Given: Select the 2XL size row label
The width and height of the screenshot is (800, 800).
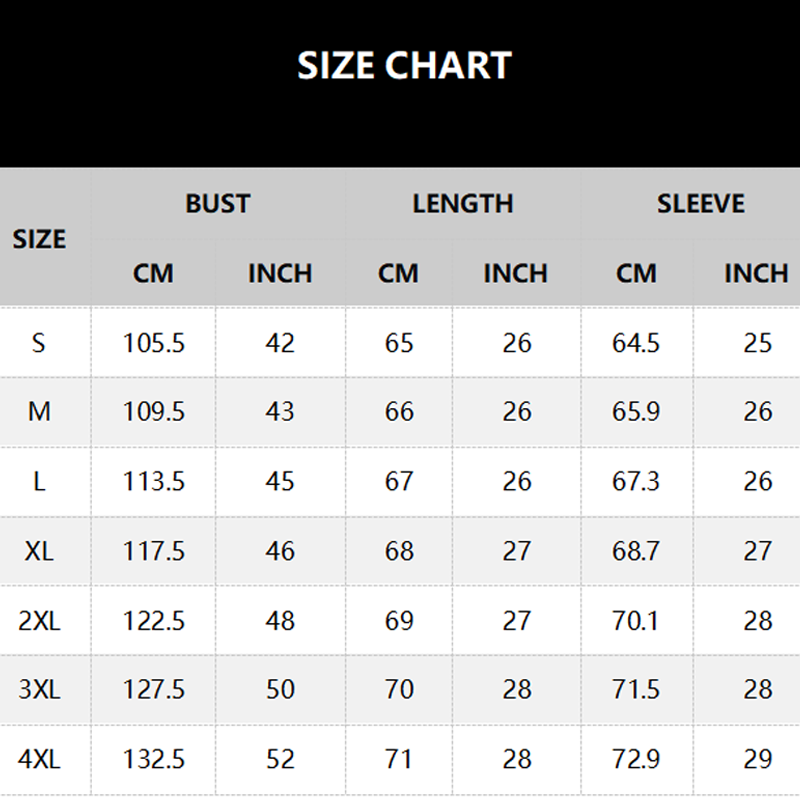Looking at the screenshot, I should click(x=39, y=620).
